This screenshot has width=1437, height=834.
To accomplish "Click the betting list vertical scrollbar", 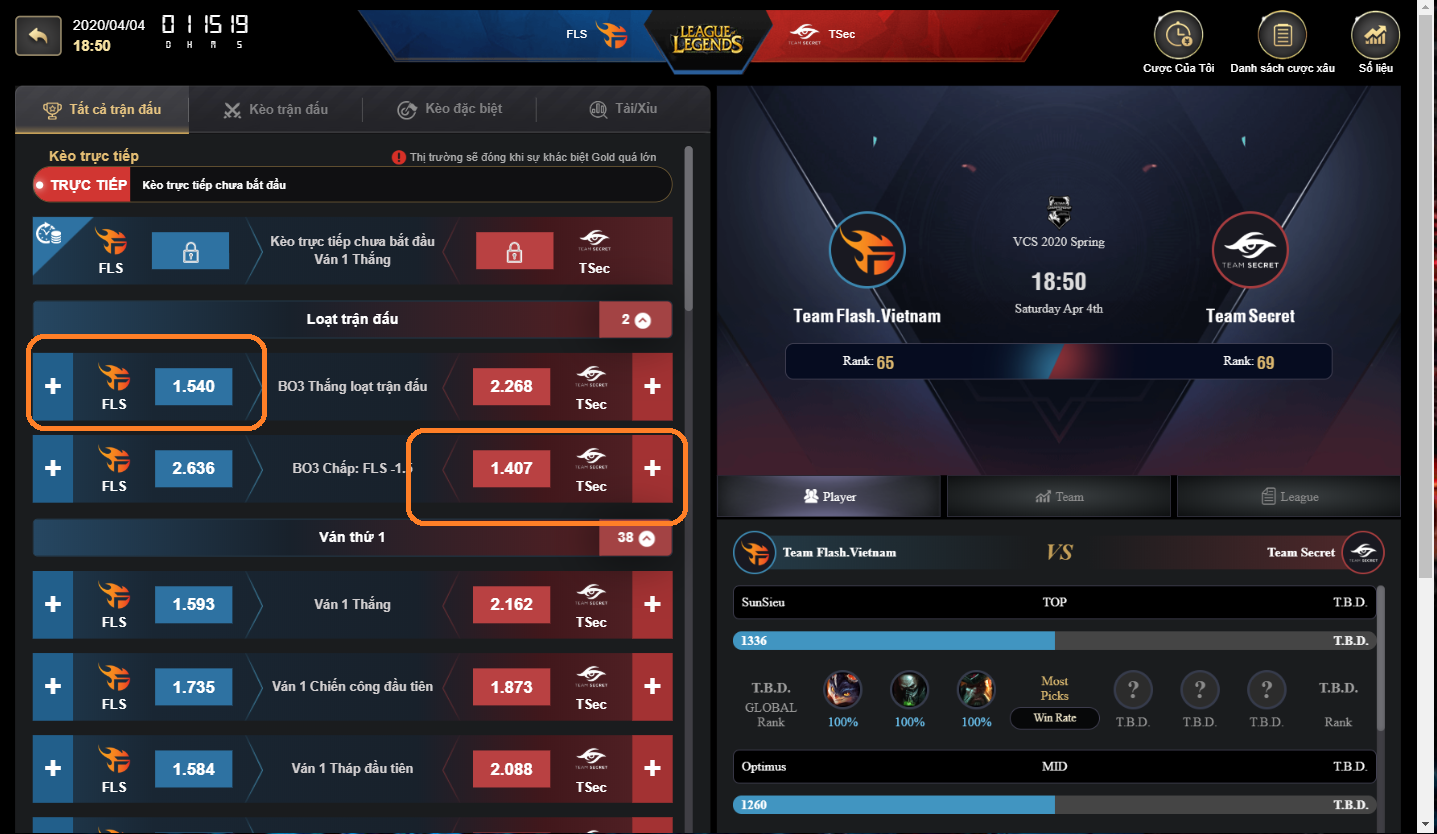I will 688,228.
